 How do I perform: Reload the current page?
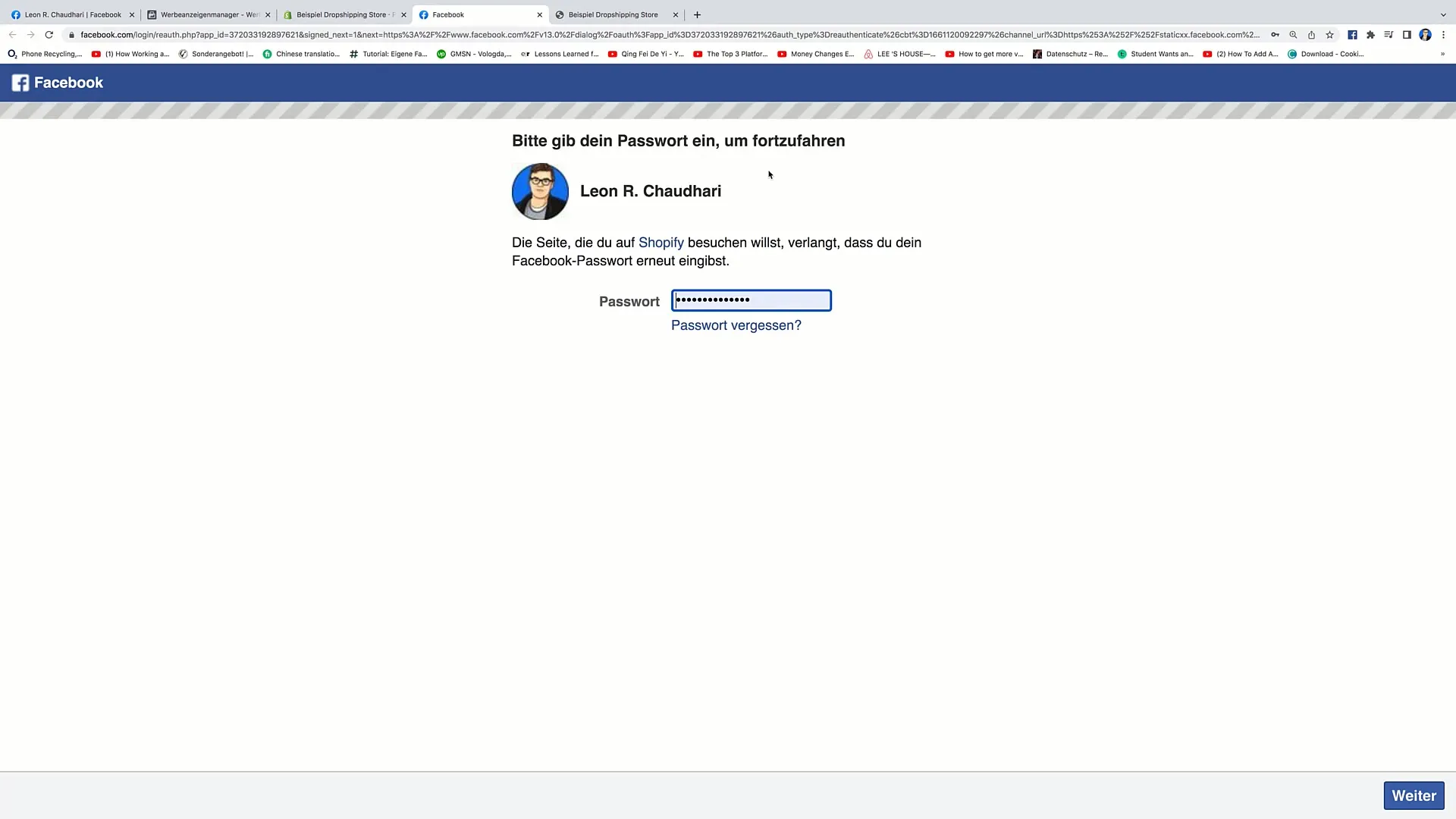pyautogui.click(x=49, y=35)
